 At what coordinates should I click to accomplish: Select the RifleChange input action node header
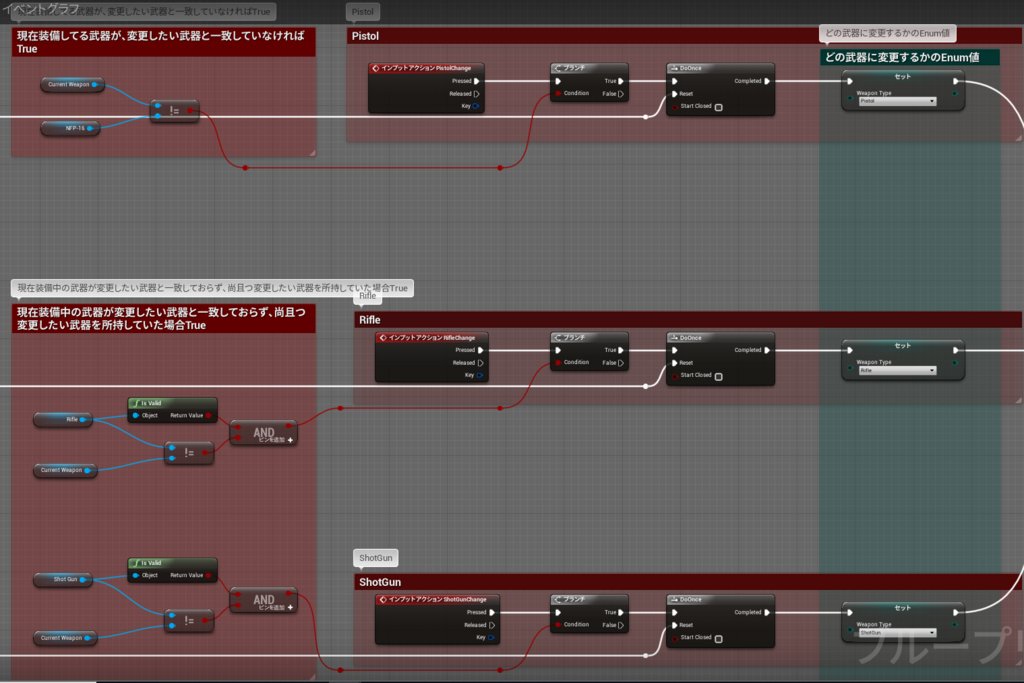(x=432, y=338)
